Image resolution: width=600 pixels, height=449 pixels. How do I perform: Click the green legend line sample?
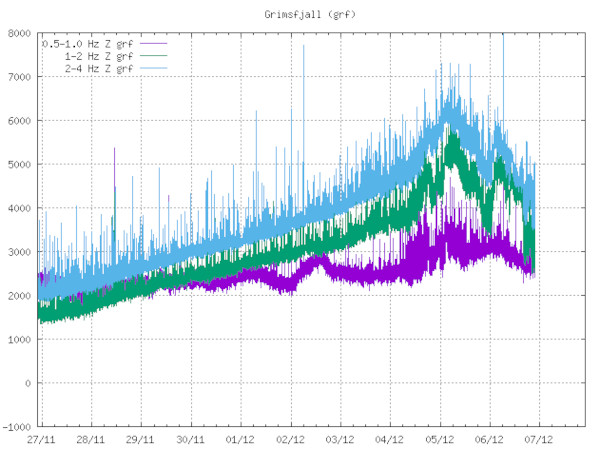pos(152,56)
